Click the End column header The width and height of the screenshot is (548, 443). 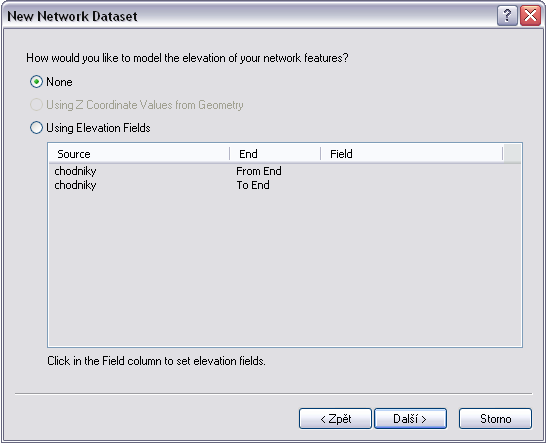click(275, 154)
